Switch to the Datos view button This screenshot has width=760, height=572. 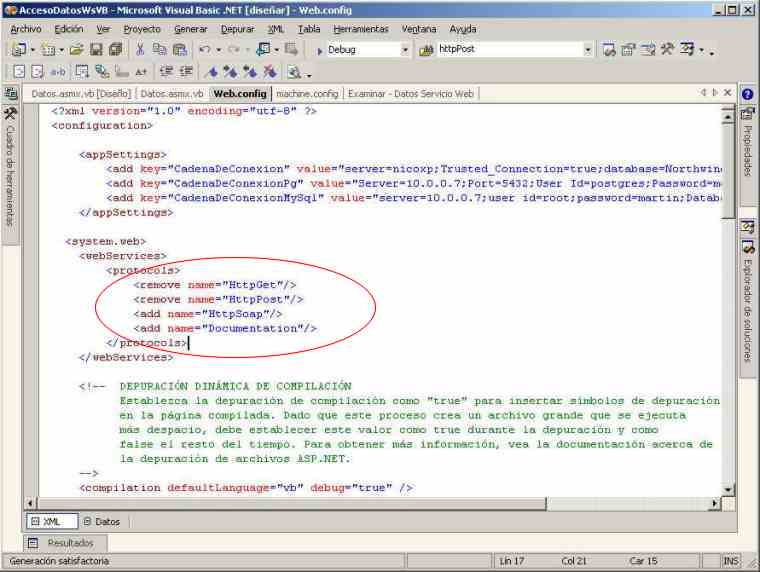click(102, 522)
